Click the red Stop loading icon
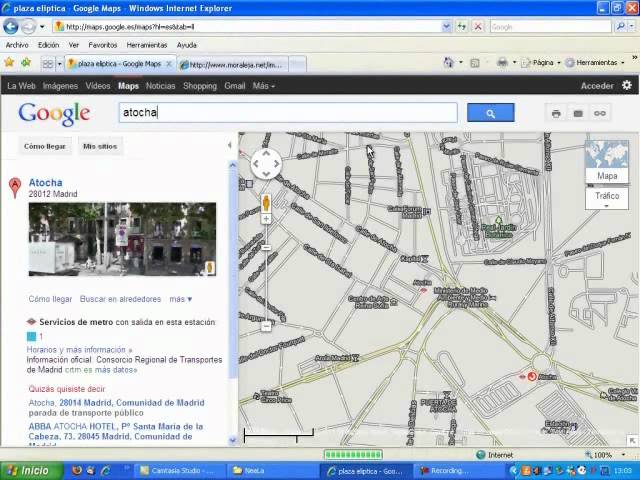640x480 pixels. pyautogui.click(x=478, y=27)
